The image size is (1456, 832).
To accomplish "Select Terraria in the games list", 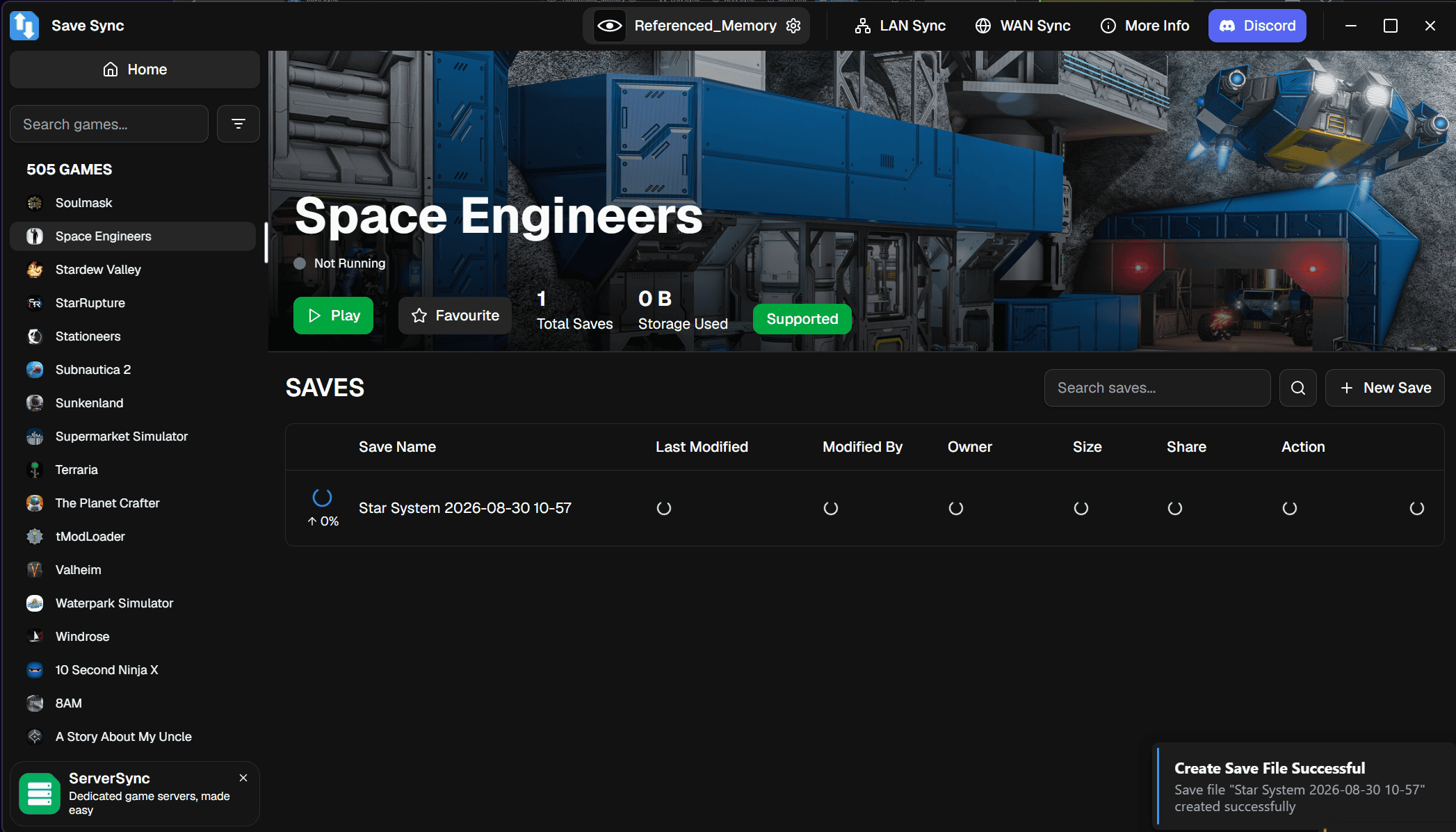I will point(133,470).
